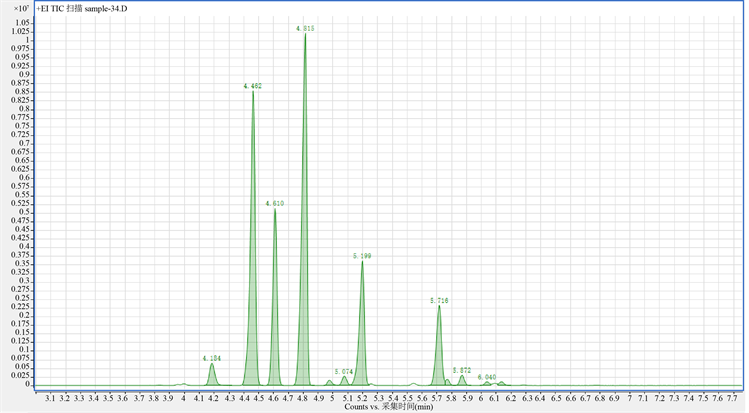Click the 3.1 tick on the x-axis
749x413 pixels.
pos(51,397)
